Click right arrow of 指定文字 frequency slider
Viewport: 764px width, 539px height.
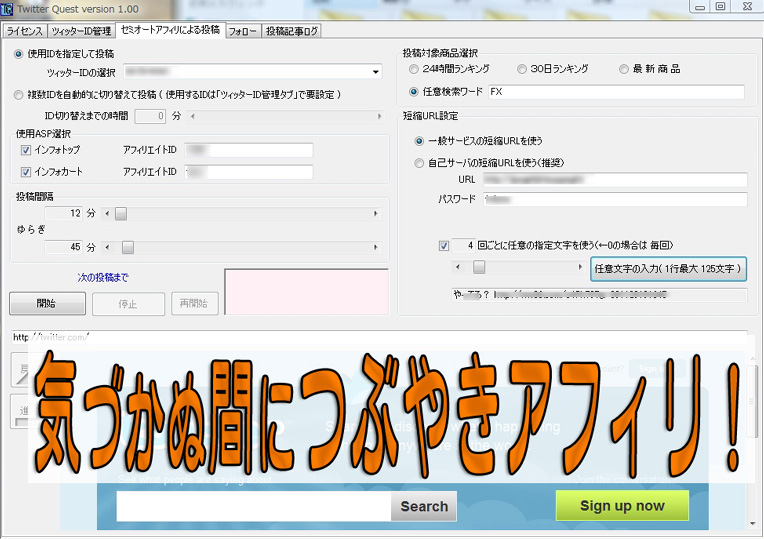coord(580,267)
